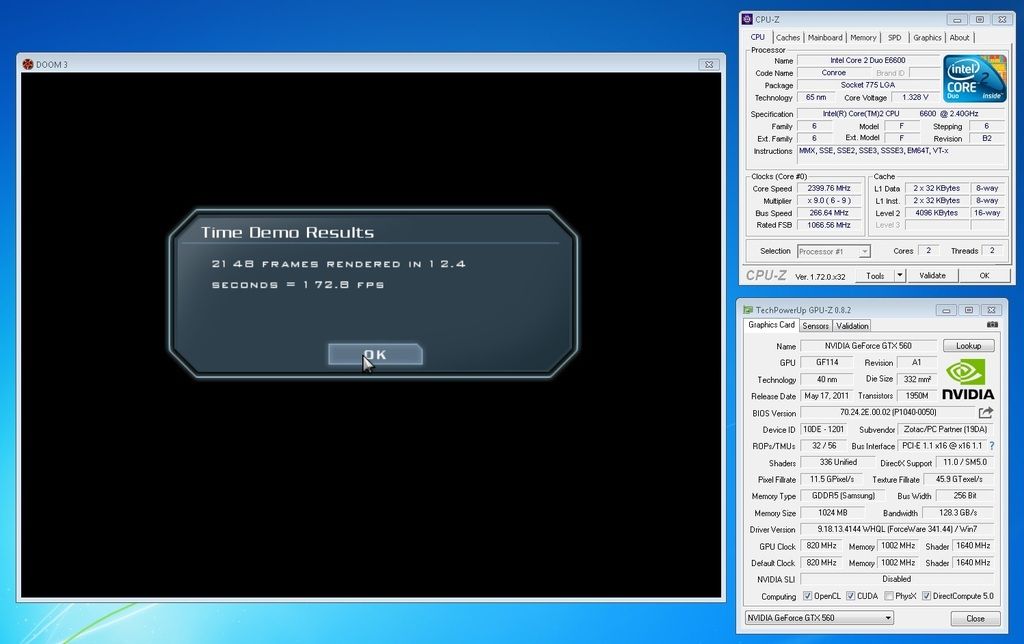Screen dimensions: 1024x644
Task: Click the NVIDIA logo in GPU-Z
Action: [x=968, y=379]
